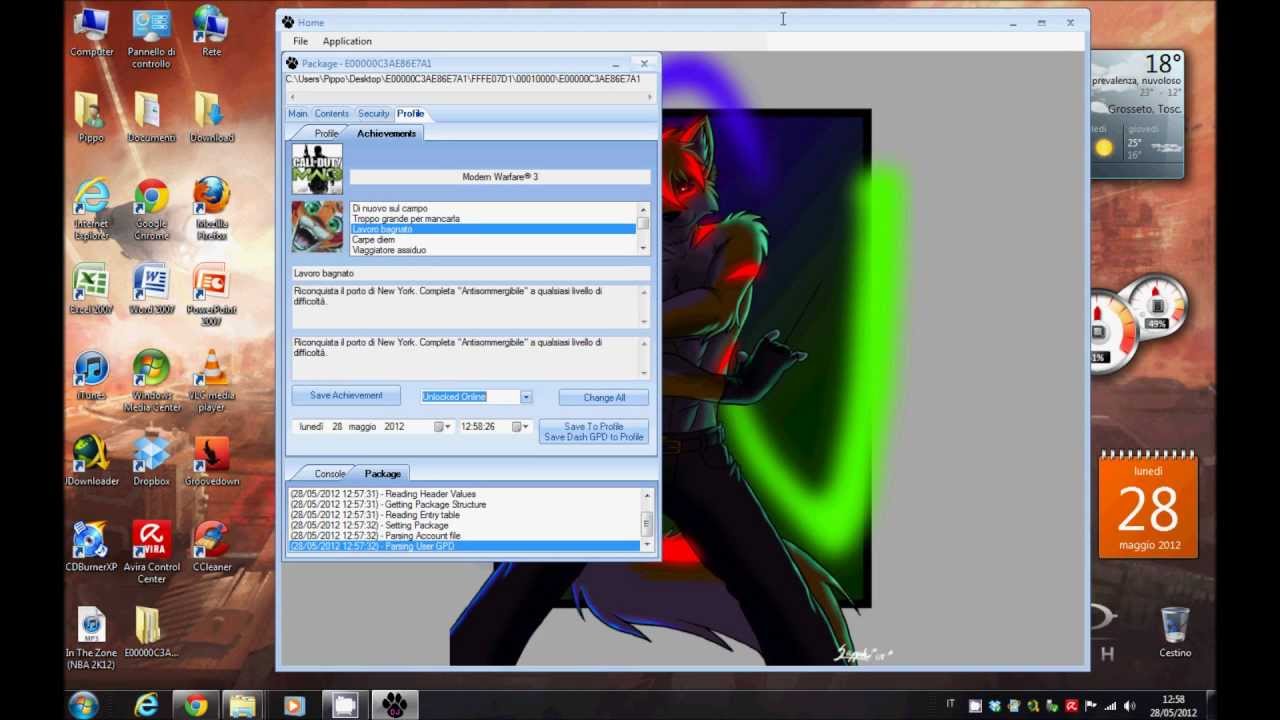Click the achievement list scrollbar down arrow
This screenshot has height=720, width=1280.
point(643,248)
